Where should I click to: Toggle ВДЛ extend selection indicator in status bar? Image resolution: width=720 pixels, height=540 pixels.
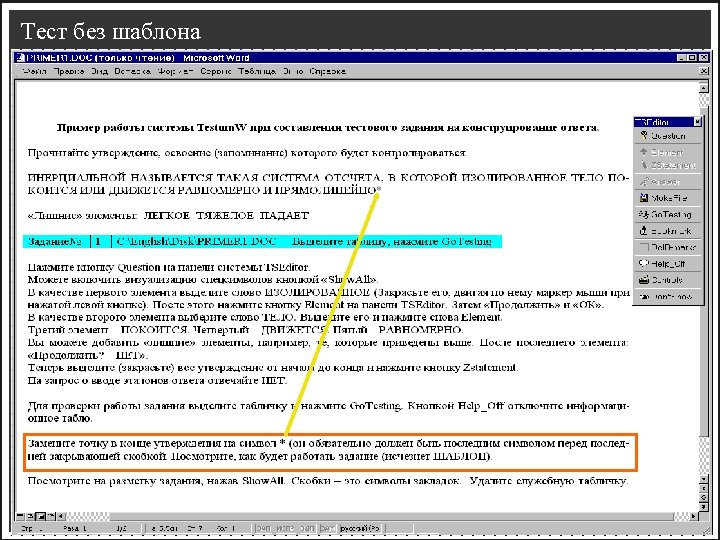[x=307, y=529]
